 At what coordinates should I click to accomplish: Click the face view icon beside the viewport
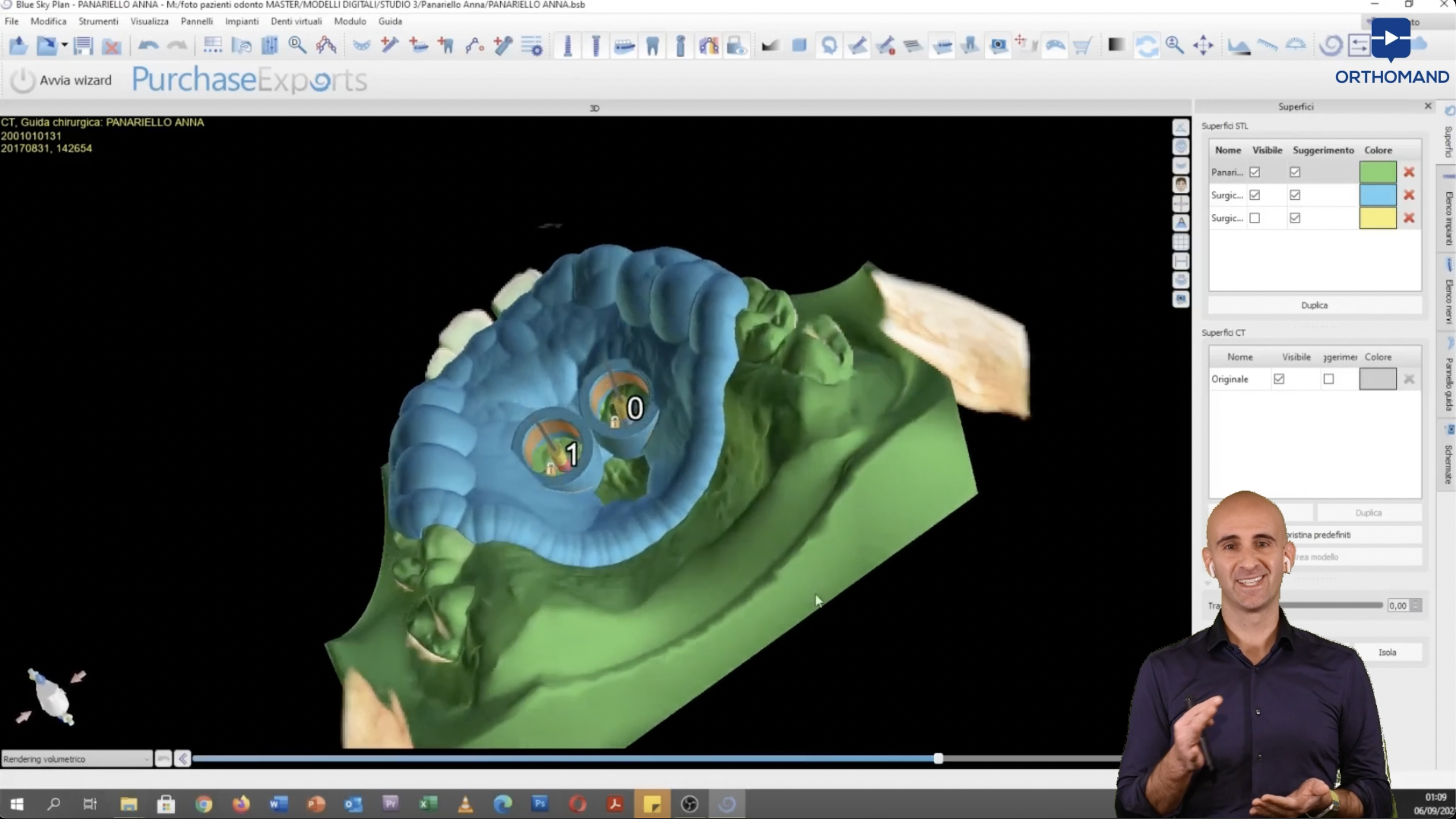pyautogui.click(x=1181, y=185)
